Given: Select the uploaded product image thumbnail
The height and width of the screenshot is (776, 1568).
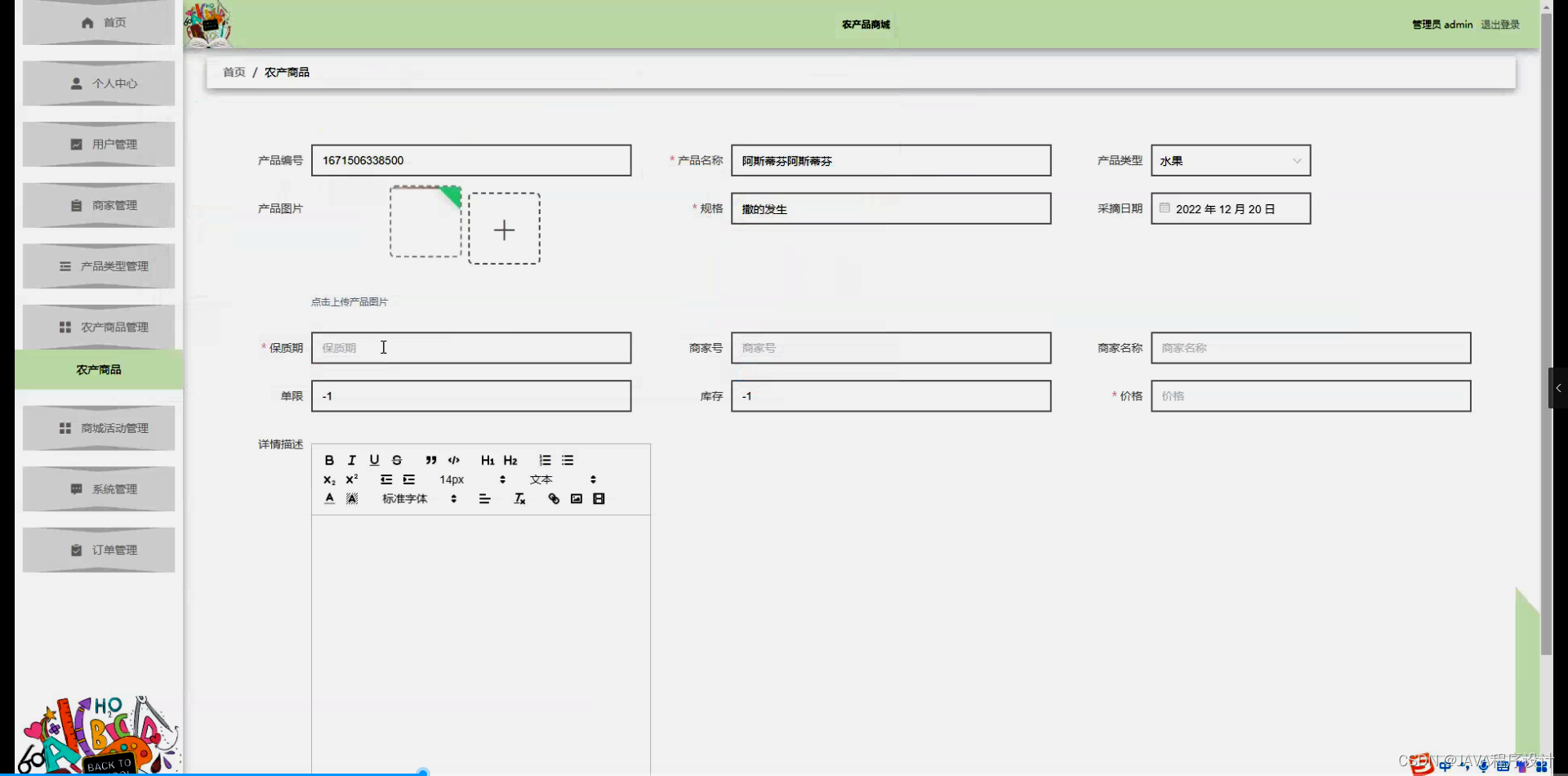Looking at the screenshot, I should point(425,221).
